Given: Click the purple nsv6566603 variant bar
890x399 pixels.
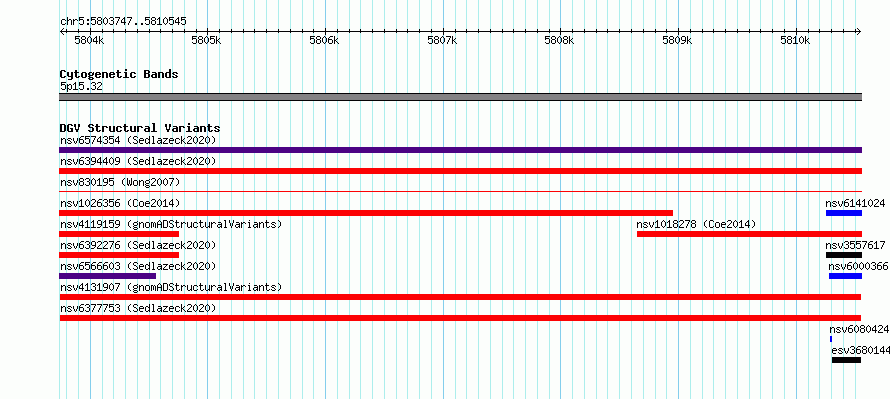Looking at the screenshot, I should [x=107, y=276].
